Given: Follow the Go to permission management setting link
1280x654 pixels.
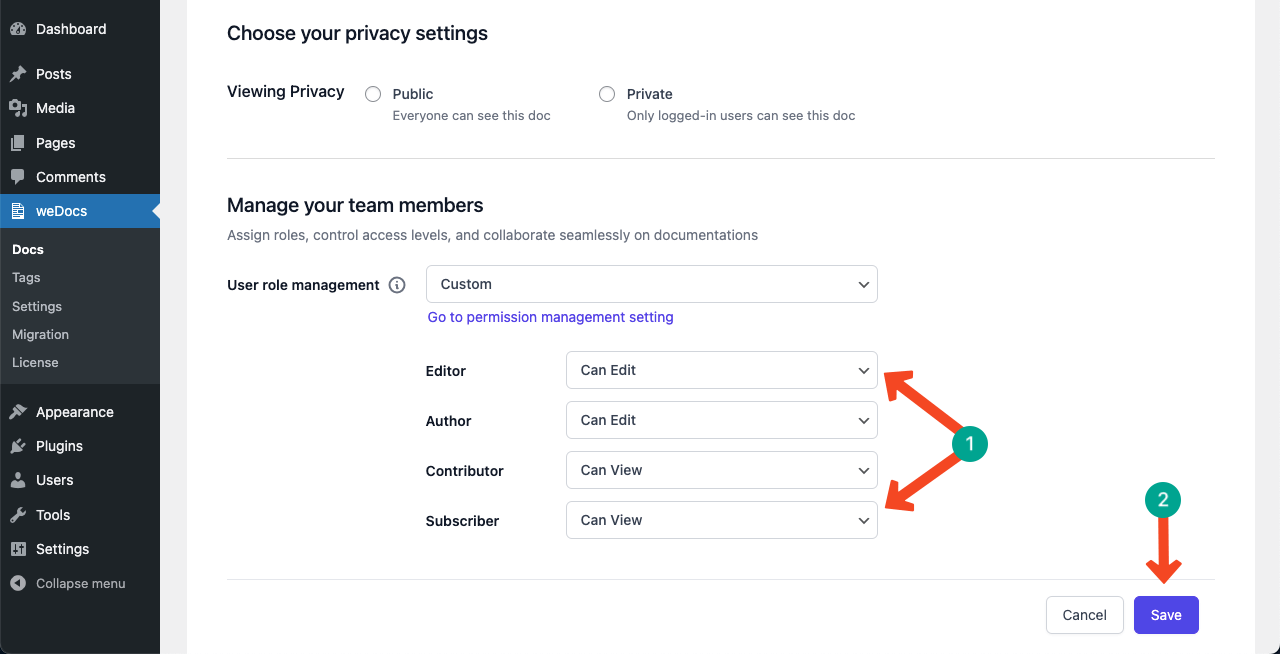Looking at the screenshot, I should (x=551, y=317).
